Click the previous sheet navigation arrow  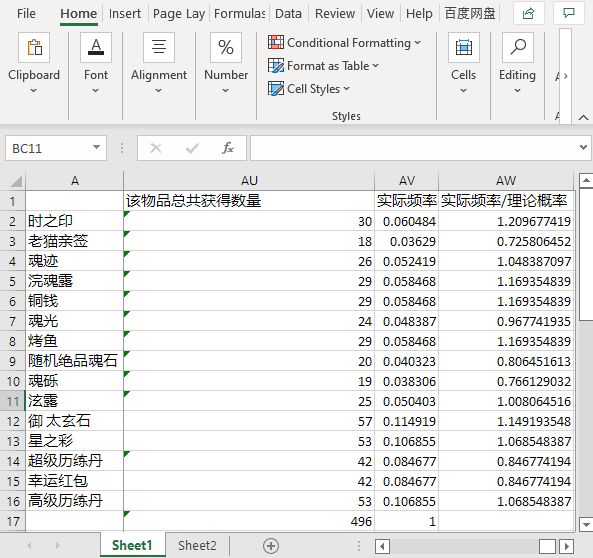point(29,546)
